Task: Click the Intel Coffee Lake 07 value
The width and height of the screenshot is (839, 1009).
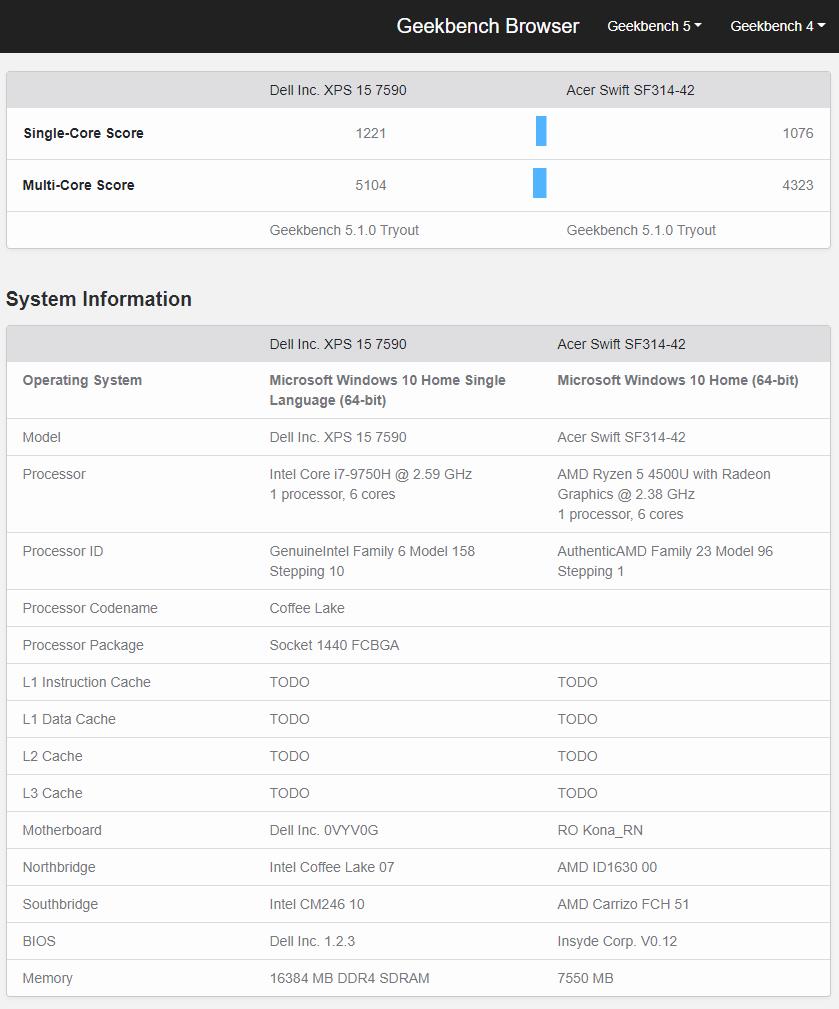Action: (x=331, y=867)
